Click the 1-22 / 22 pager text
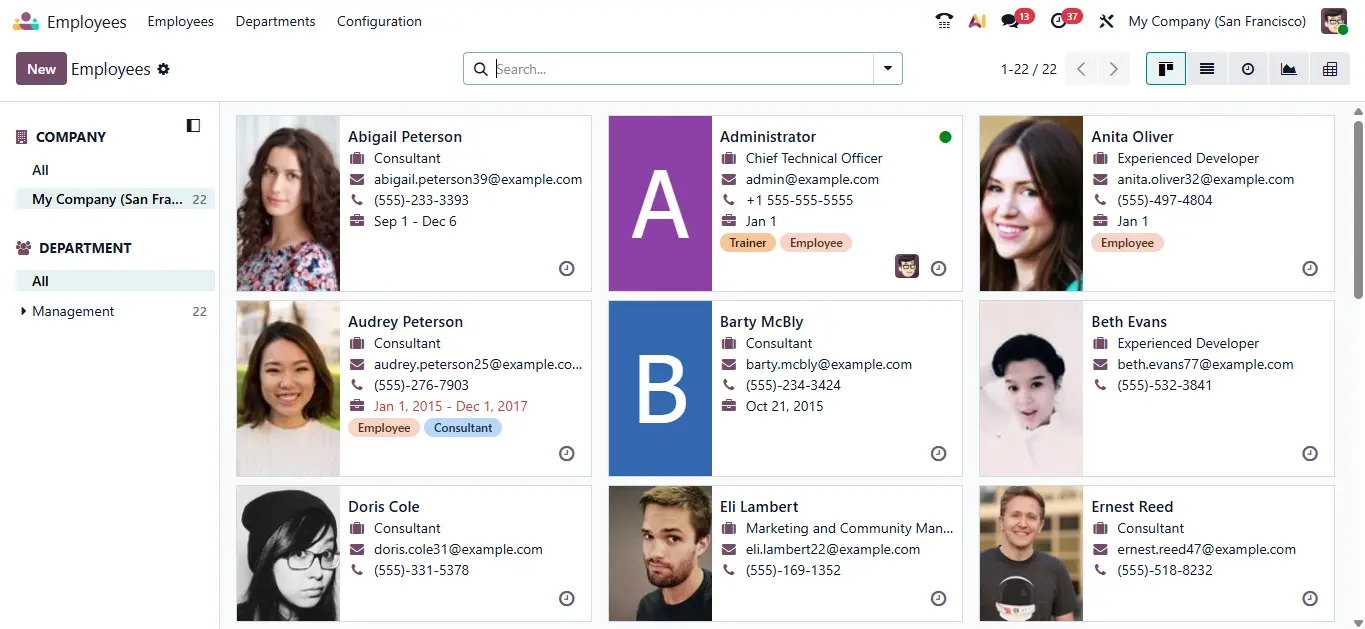The height and width of the screenshot is (629, 1365). 1028,69
